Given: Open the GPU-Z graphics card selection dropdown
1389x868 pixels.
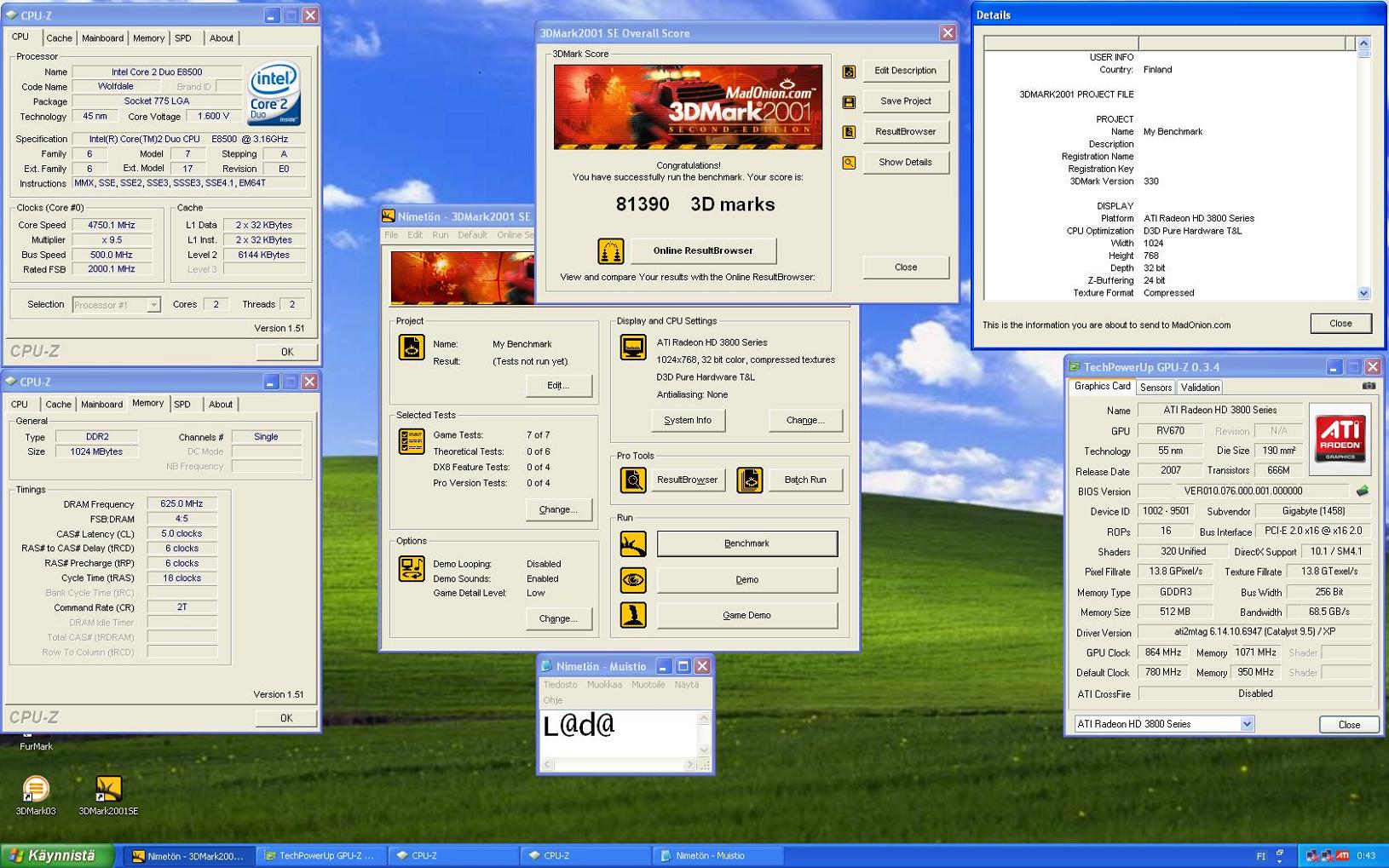Looking at the screenshot, I should (x=1247, y=724).
